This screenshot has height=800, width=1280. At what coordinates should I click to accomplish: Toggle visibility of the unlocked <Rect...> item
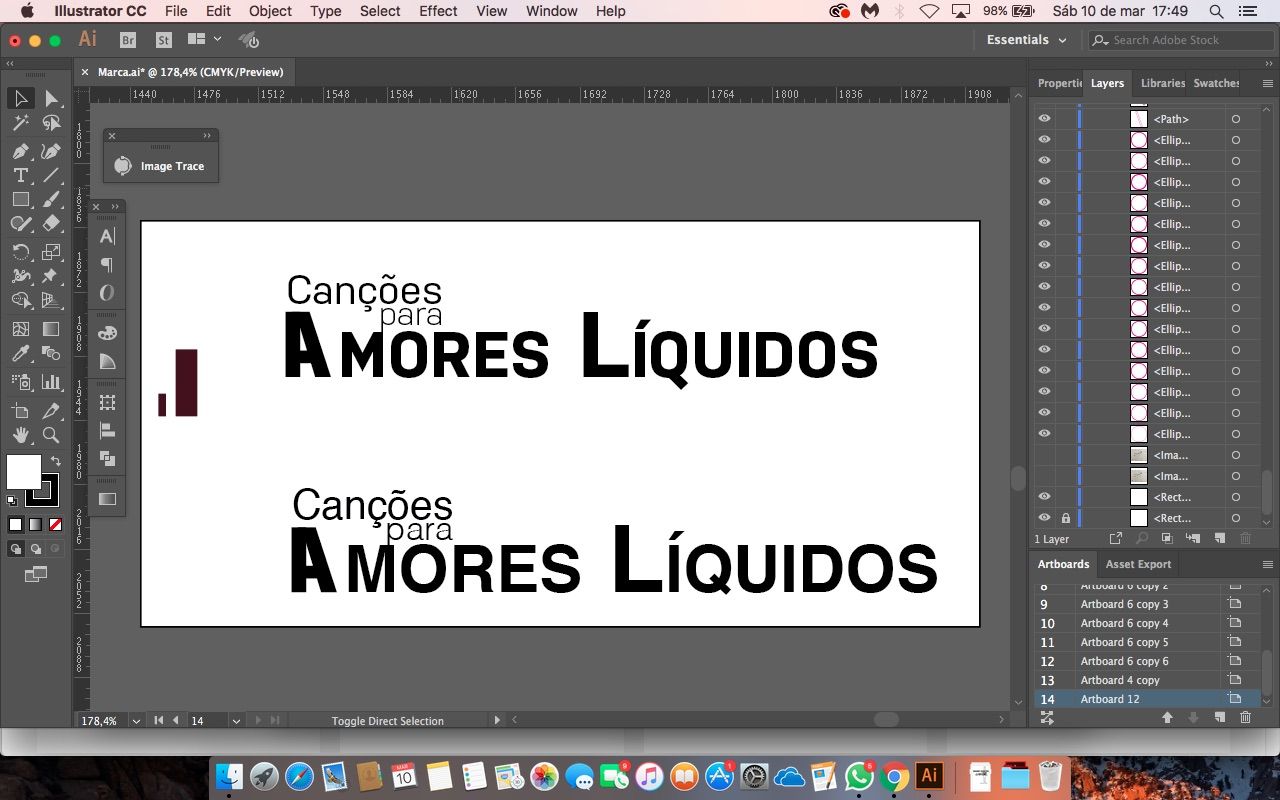pos(1044,497)
